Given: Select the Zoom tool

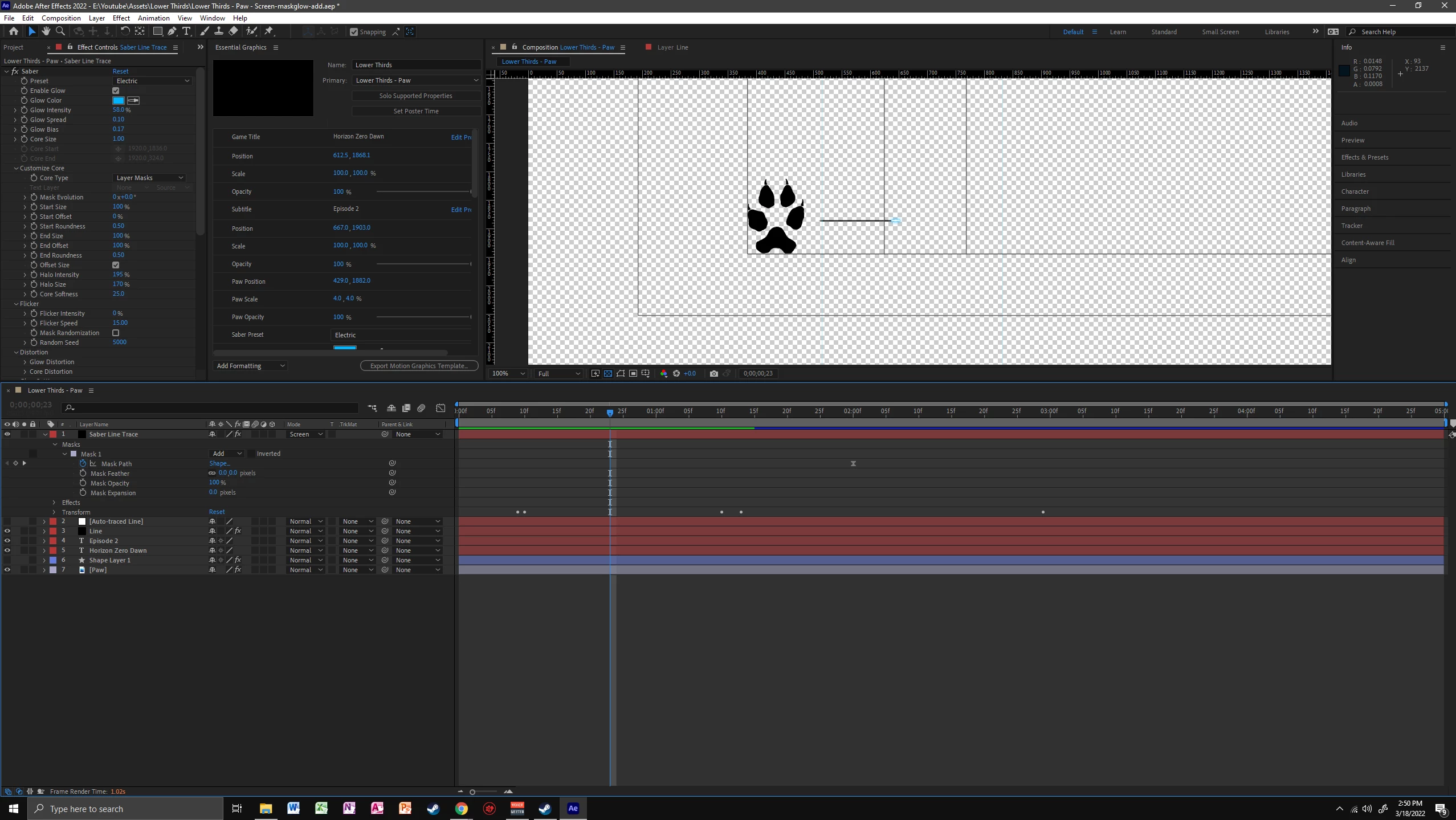Looking at the screenshot, I should [x=60, y=31].
